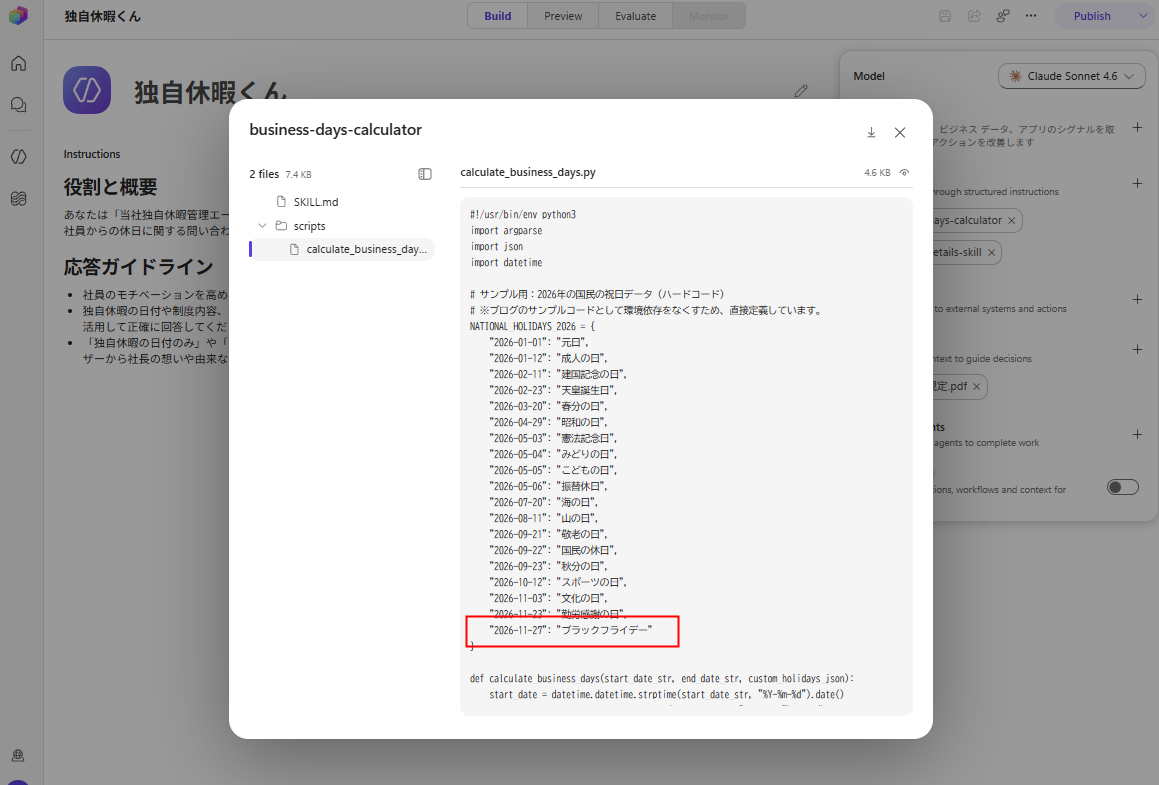Screen dimensions: 1159x785
Task: Toggle the preview eye icon for the file
Action: tap(904, 172)
